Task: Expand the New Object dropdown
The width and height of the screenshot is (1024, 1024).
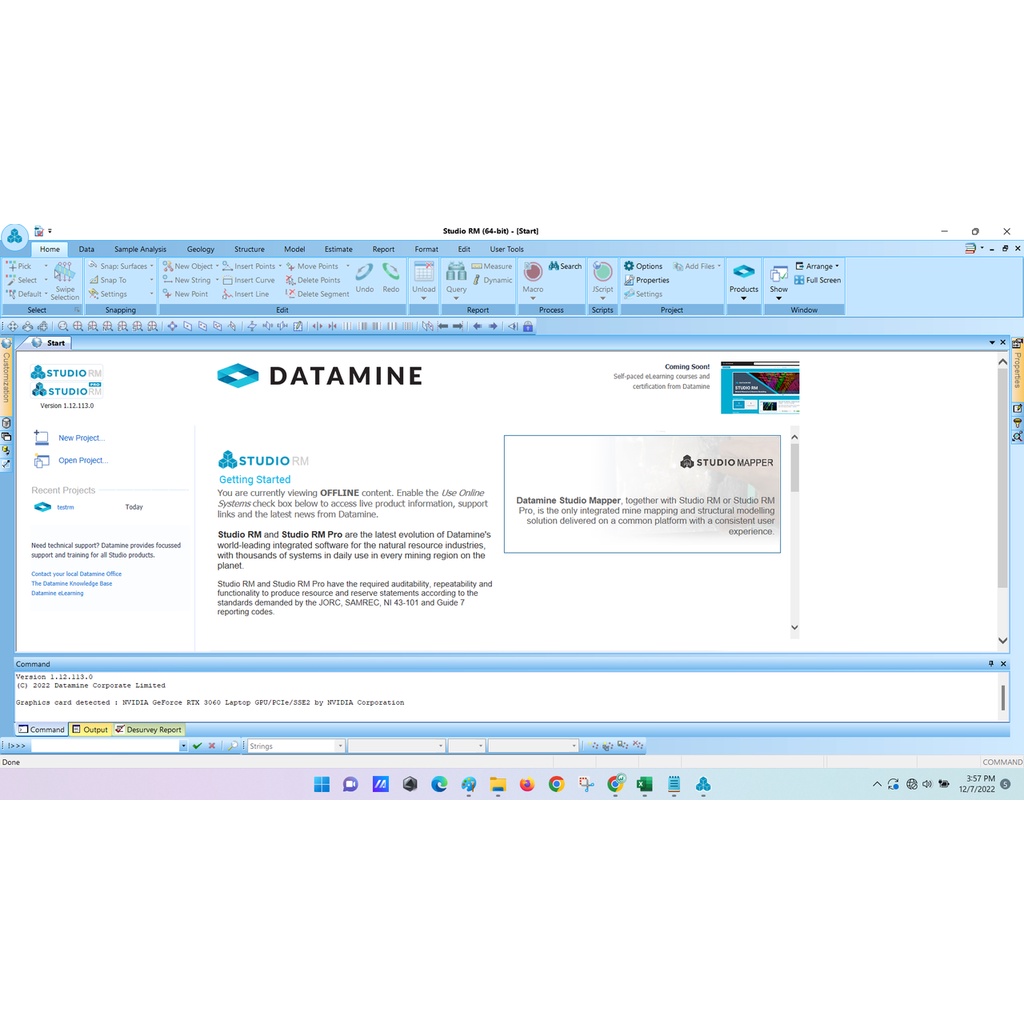Action: (x=217, y=266)
